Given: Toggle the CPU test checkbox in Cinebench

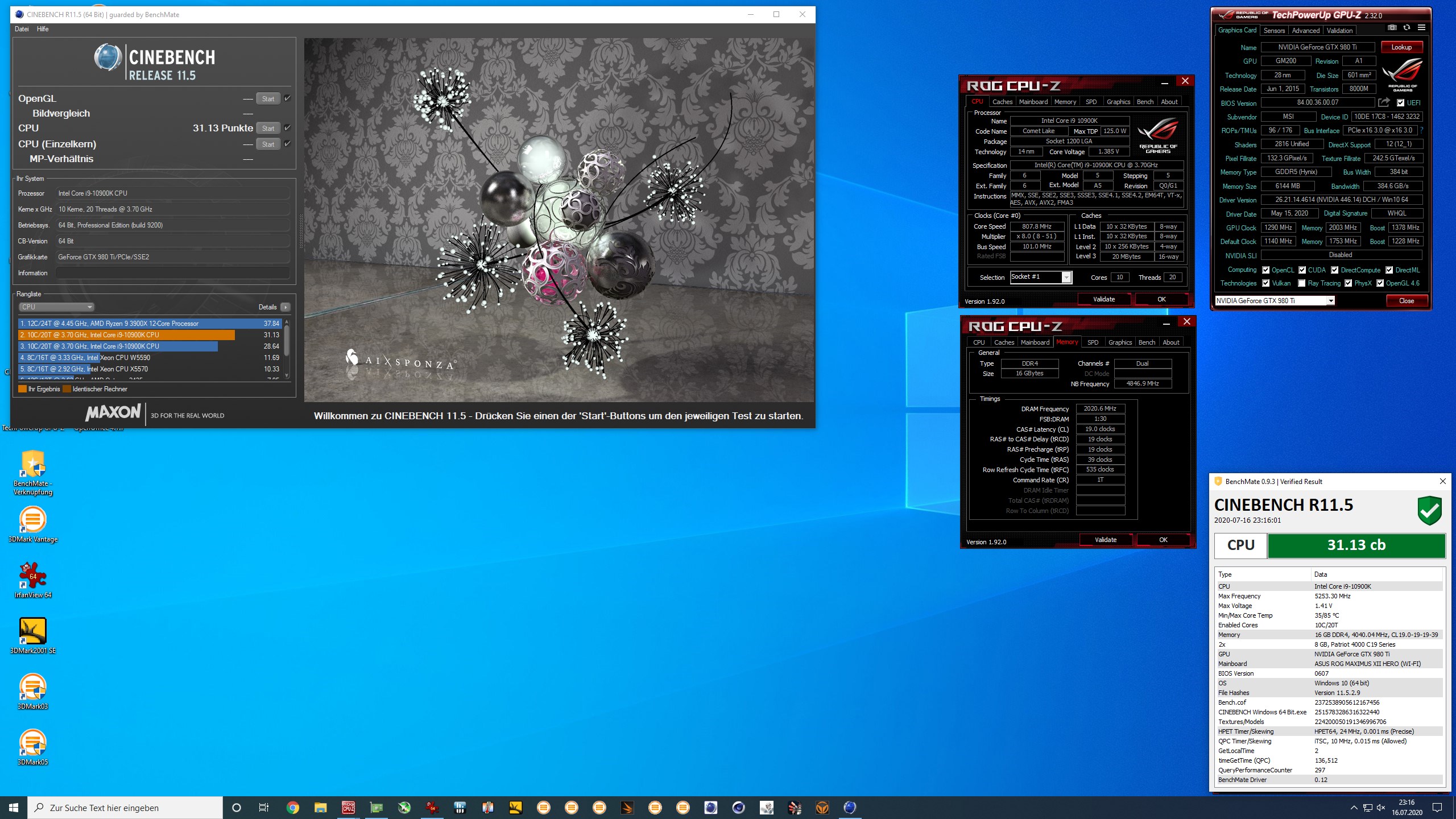Looking at the screenshot, I should pos(287,127).
